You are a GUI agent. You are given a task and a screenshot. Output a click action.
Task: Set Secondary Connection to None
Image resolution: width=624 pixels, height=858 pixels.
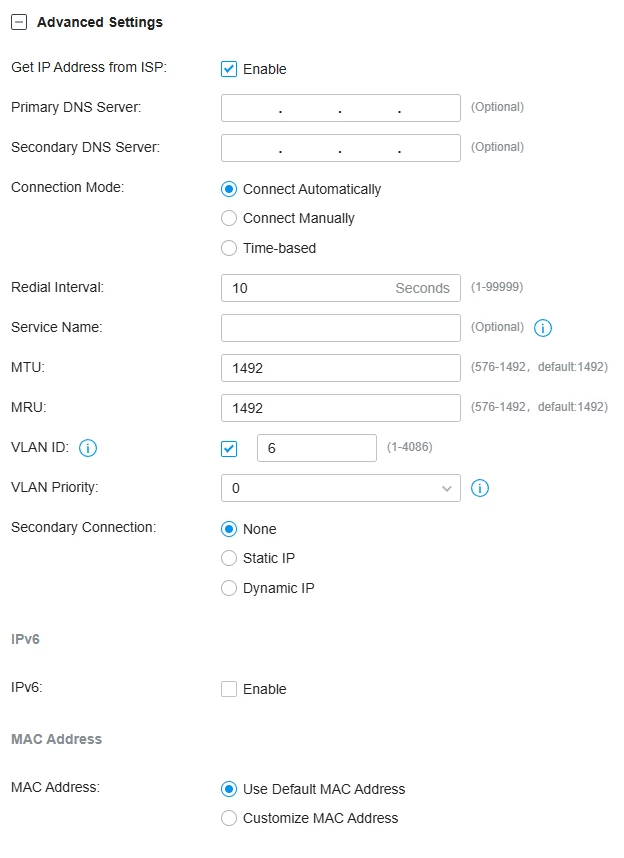(x=229, y=529)
